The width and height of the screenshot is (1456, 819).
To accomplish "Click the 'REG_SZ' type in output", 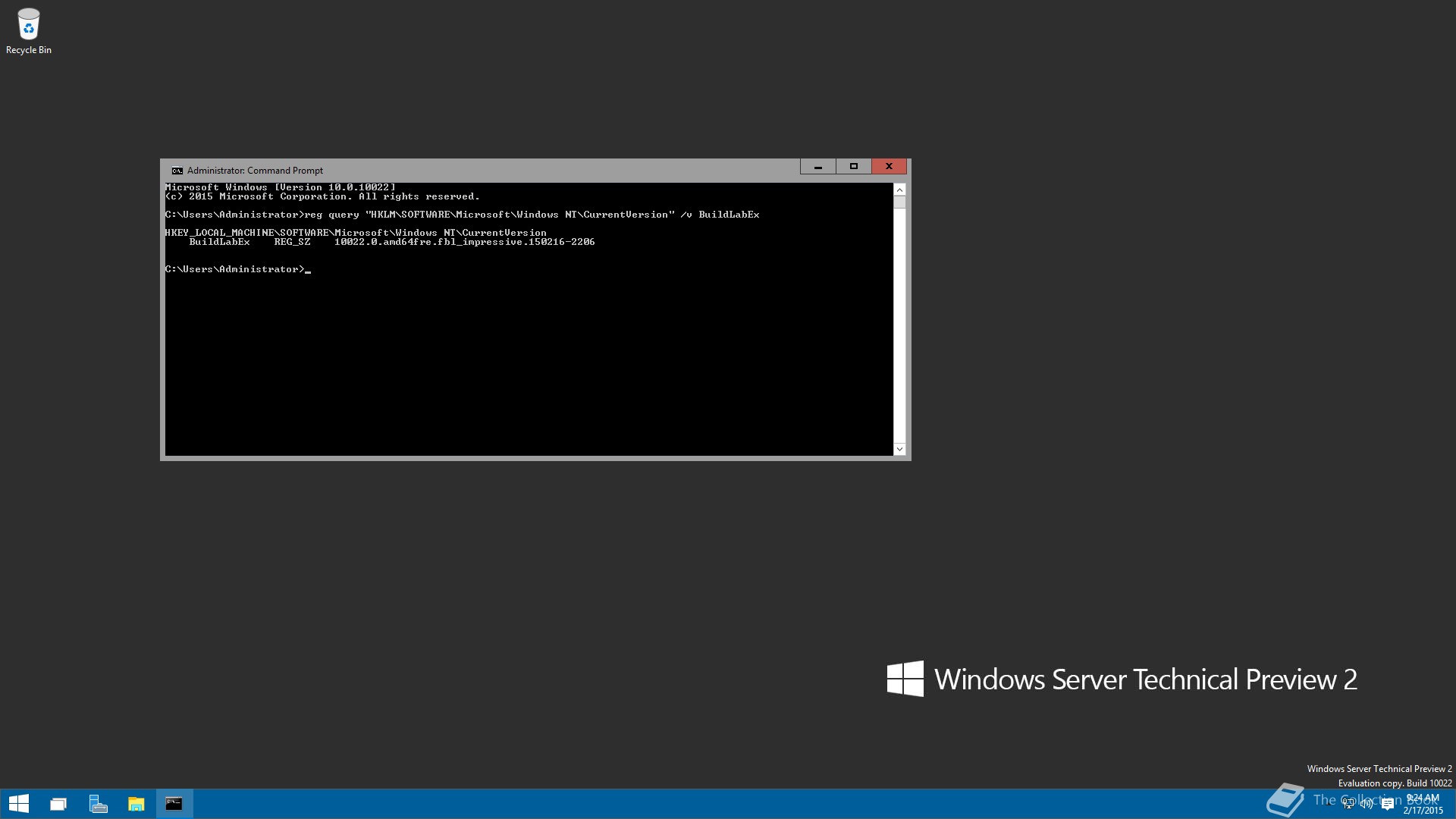I will click(x=292, y=242).
